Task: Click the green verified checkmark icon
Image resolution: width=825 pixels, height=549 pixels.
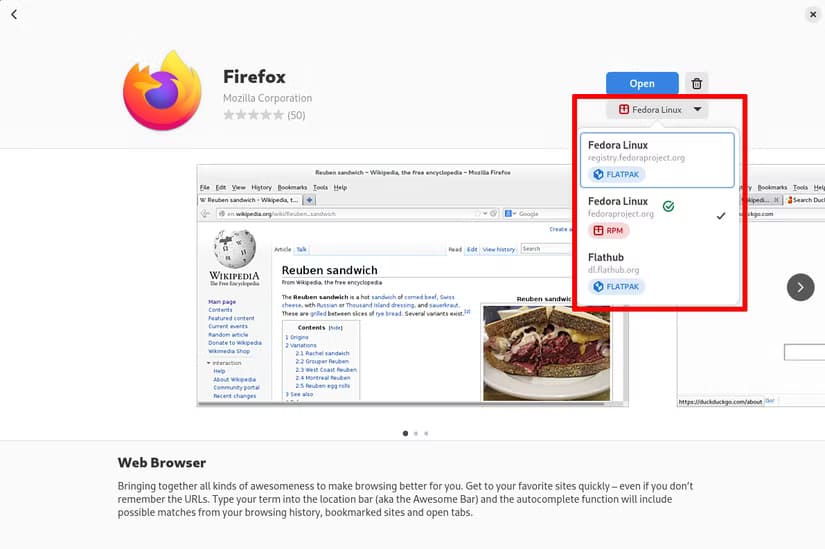Action: pos(668,206)
